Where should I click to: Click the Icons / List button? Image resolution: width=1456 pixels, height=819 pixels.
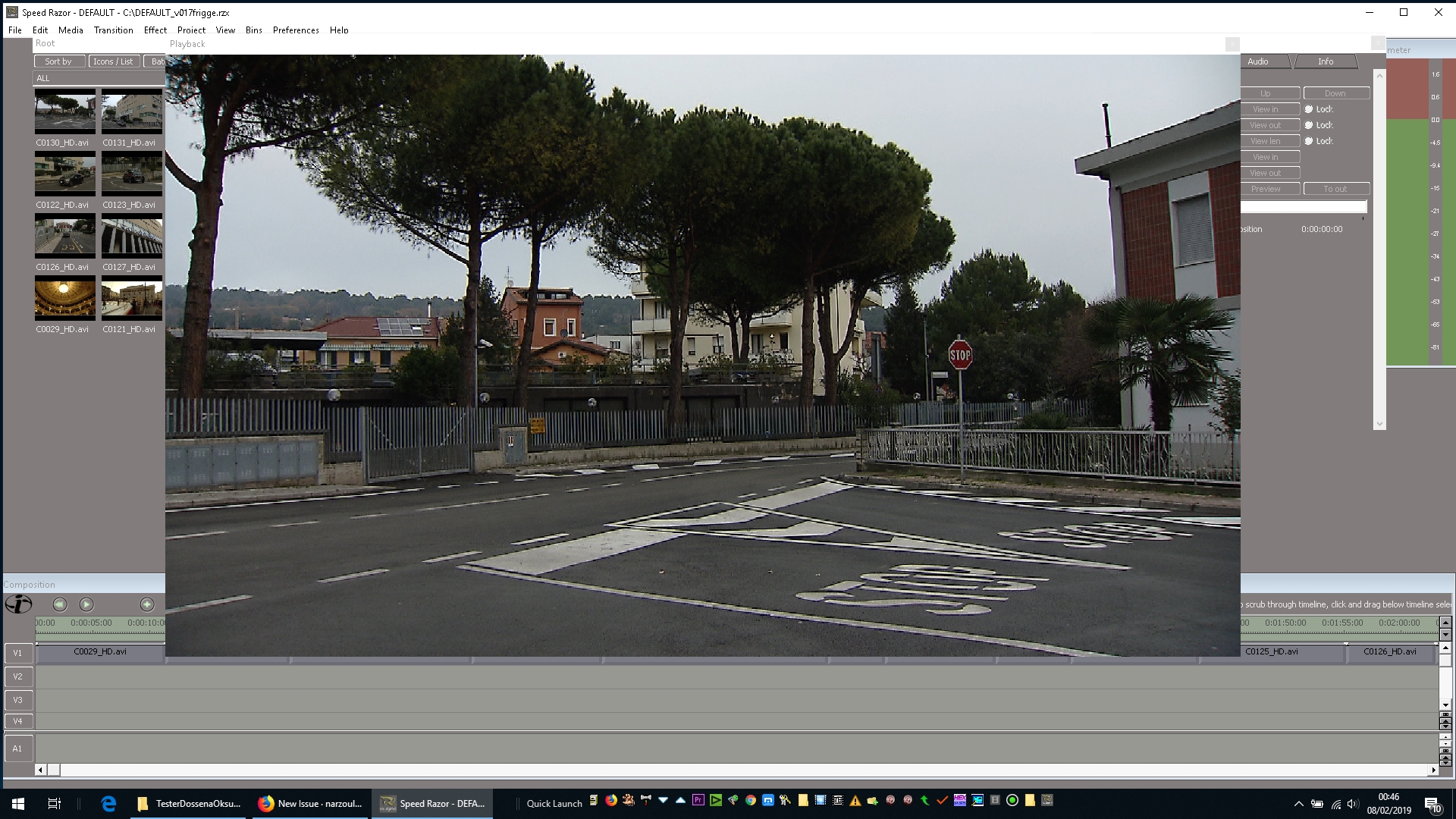pos(113,61)
